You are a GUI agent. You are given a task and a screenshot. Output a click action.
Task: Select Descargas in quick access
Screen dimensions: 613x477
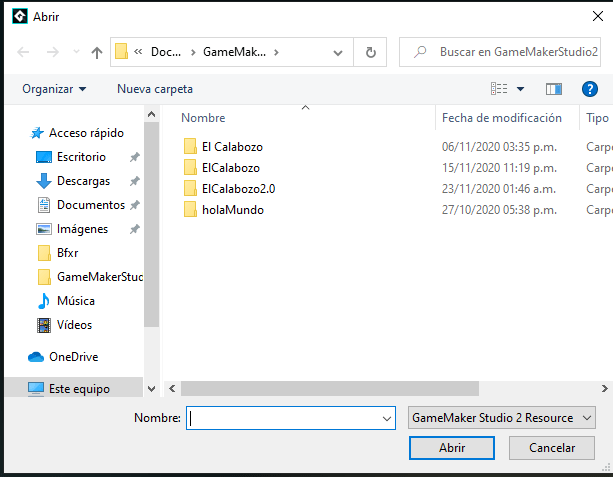point(83,181)
